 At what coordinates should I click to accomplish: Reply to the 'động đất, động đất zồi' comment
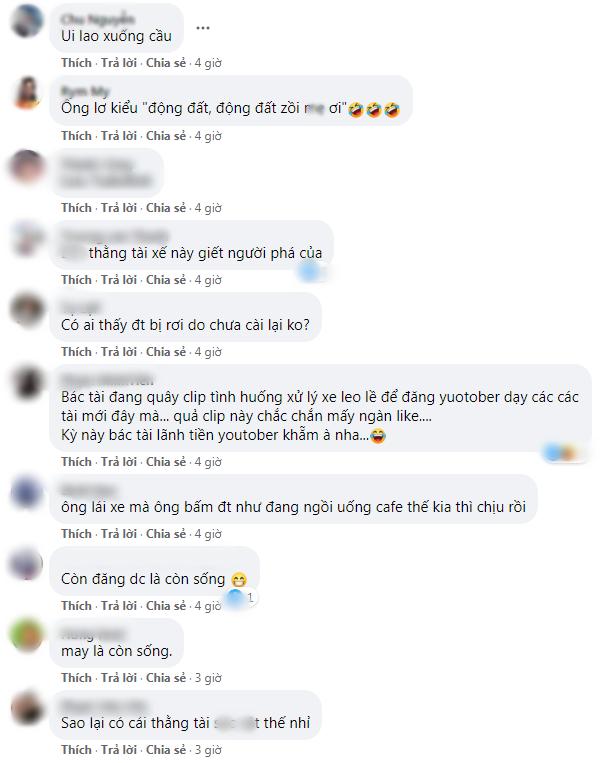[x=119, y=136]
